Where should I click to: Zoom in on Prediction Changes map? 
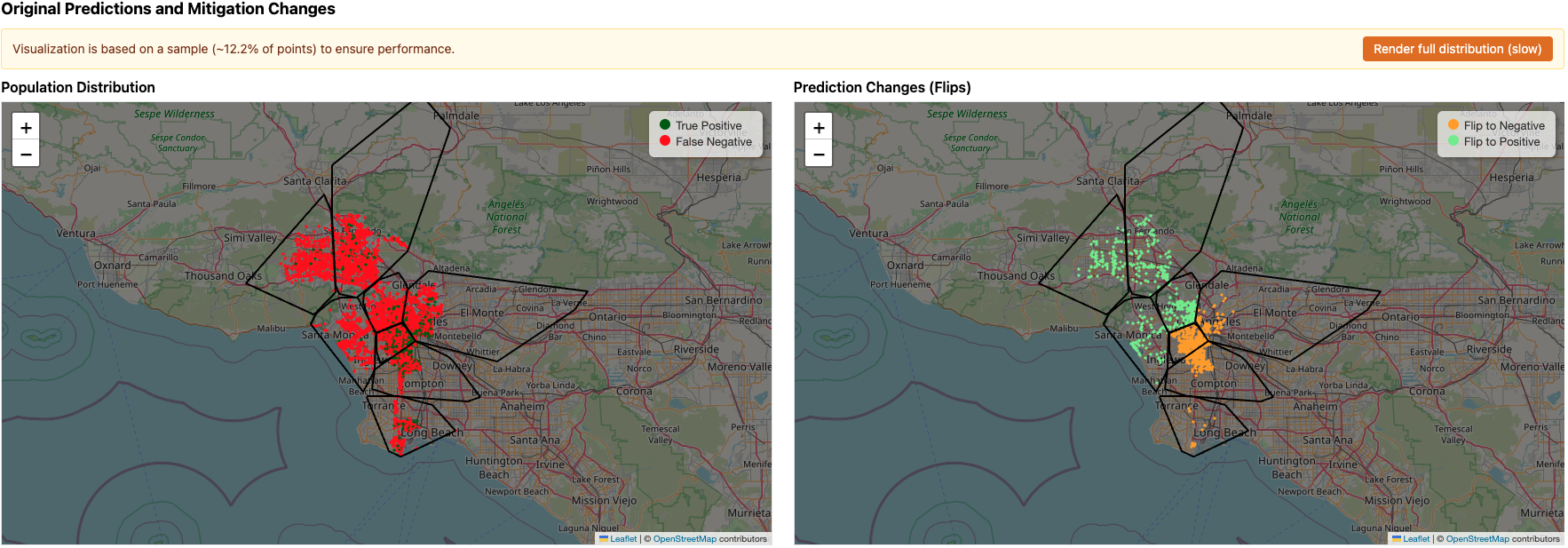pyautogui.click(x=819, y=127)
